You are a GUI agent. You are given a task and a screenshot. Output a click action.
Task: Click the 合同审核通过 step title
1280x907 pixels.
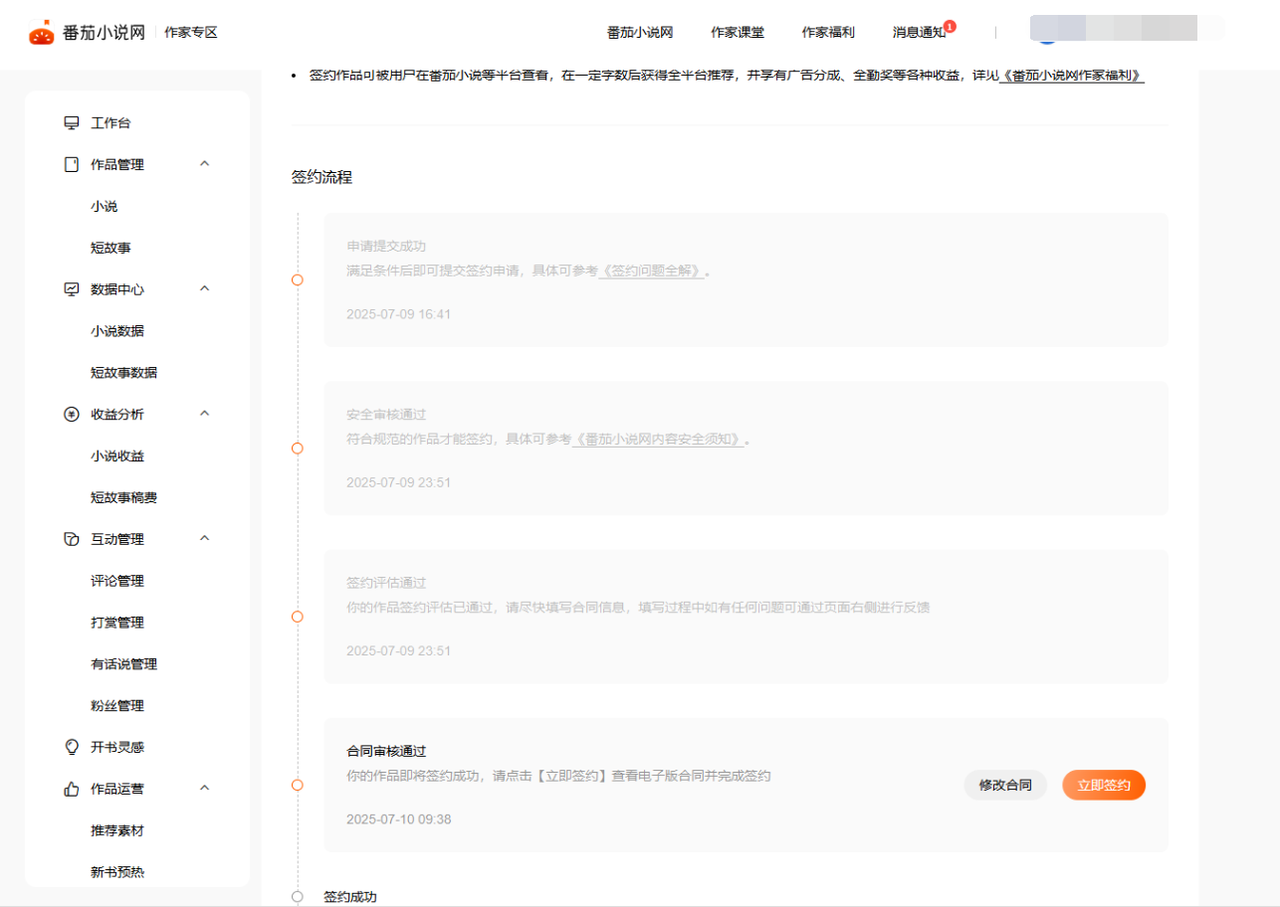point(387,751)
